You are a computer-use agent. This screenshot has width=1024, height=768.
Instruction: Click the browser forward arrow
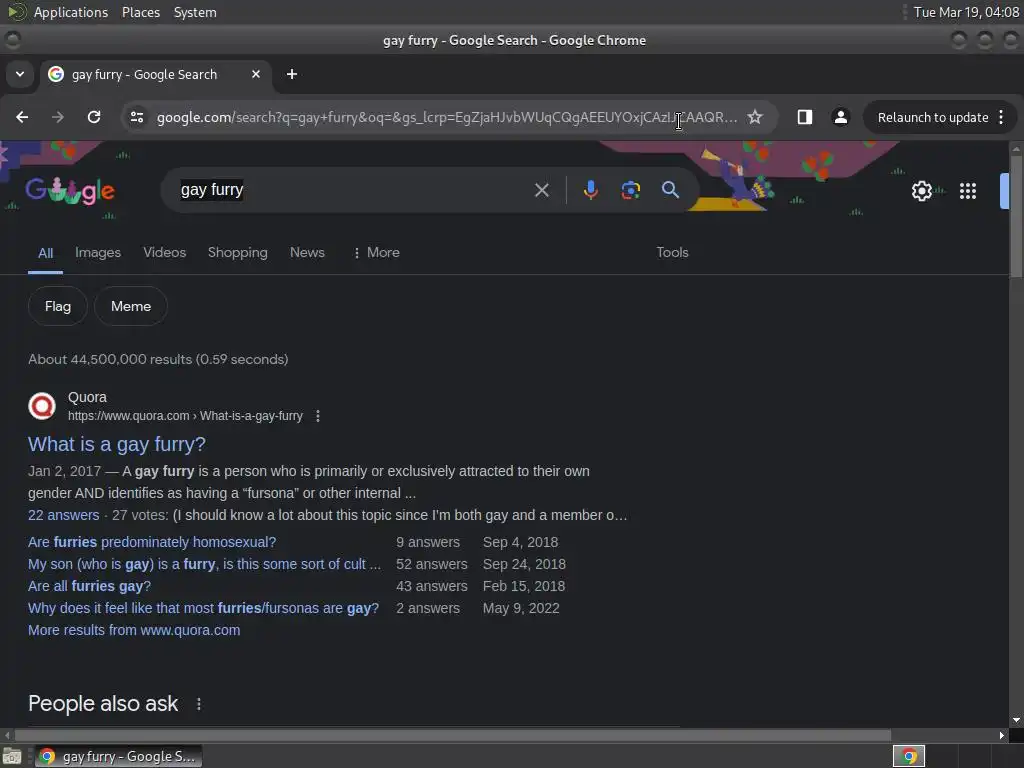(x=58, y=117)
